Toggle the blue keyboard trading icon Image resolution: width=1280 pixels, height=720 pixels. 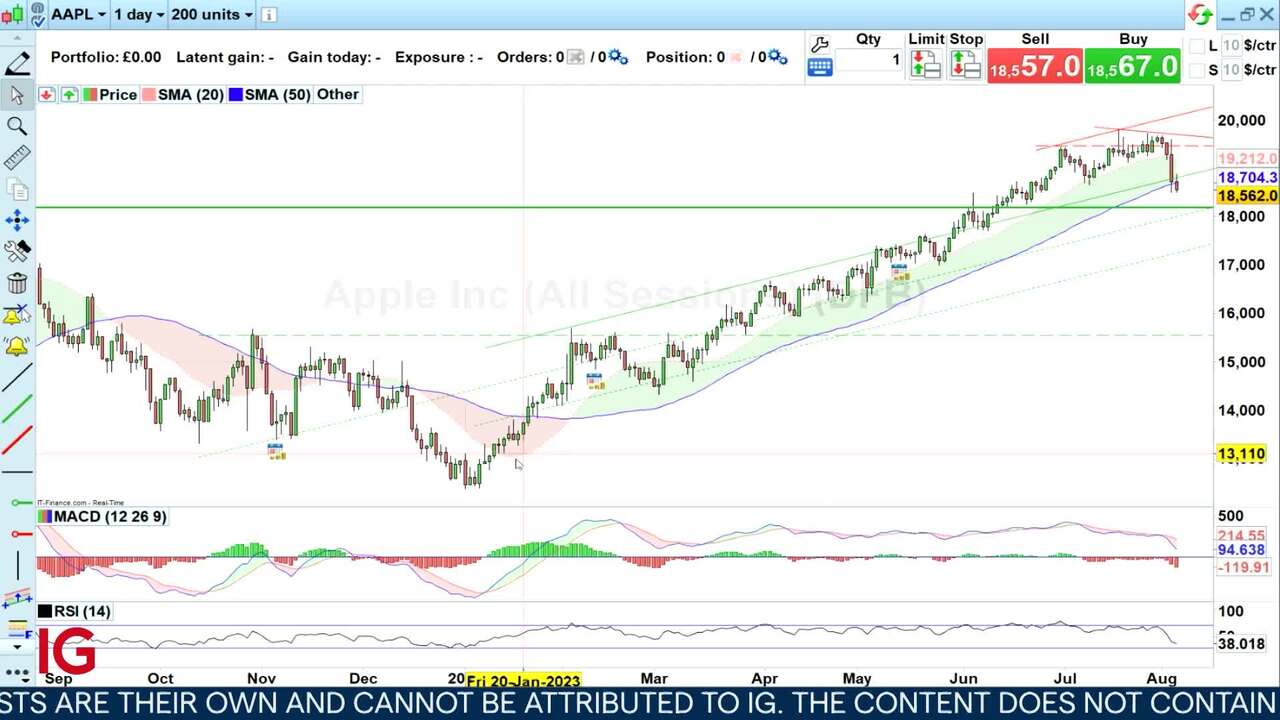[820, 68]
